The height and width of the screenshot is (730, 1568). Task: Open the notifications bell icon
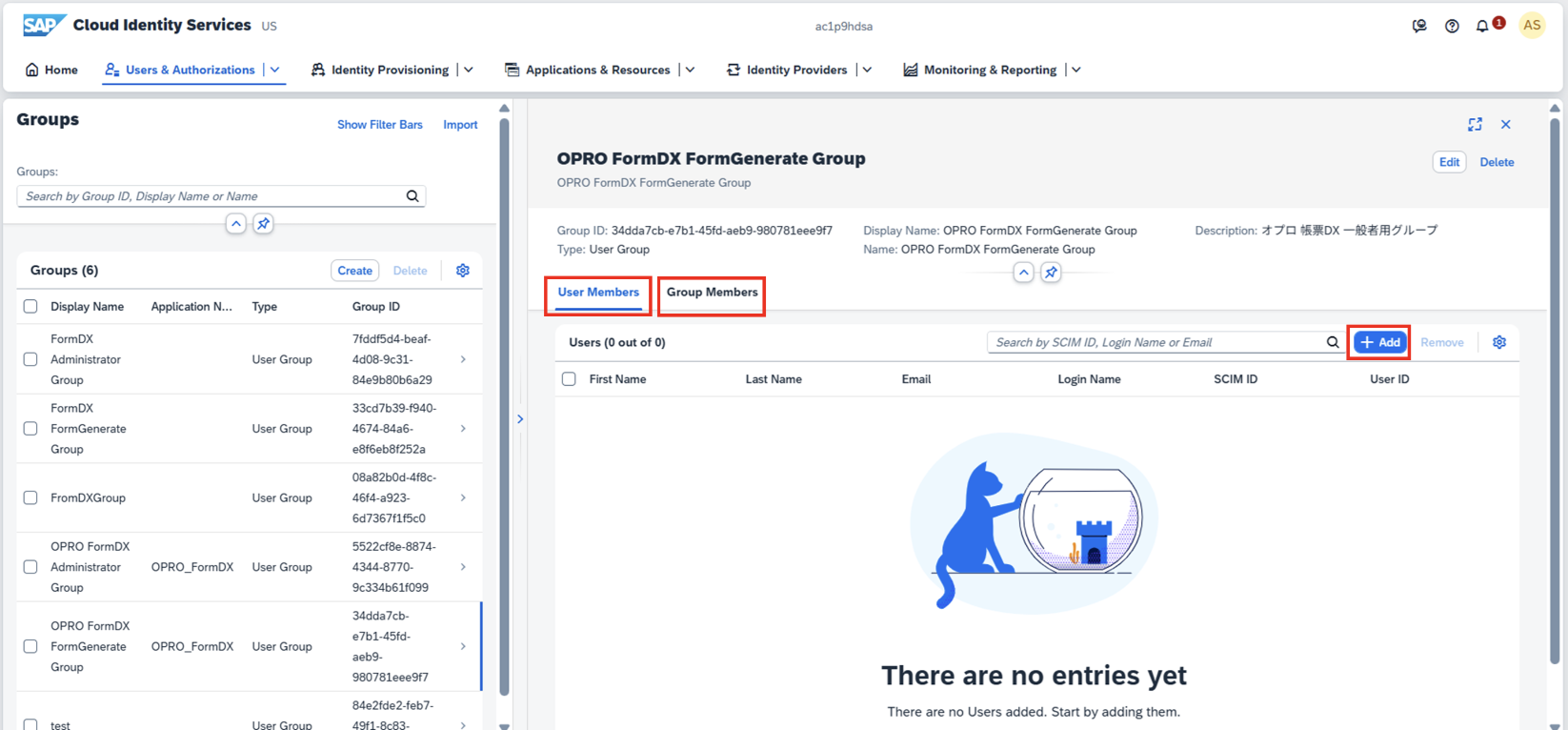click(x=1482, y=26)
